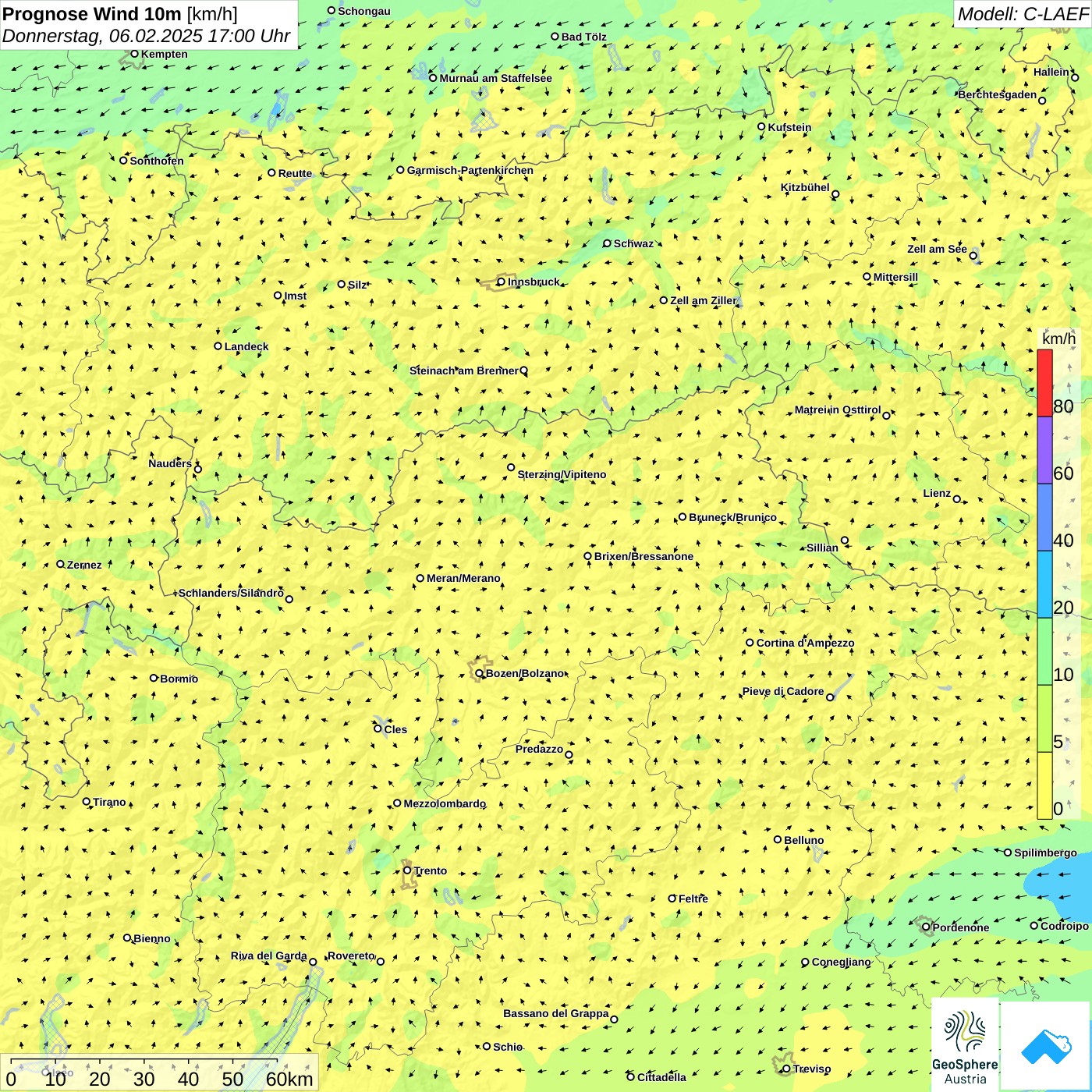Click the Lienz location circle
Viewport: 1092px width, 1092px height.
click(957, 499)
